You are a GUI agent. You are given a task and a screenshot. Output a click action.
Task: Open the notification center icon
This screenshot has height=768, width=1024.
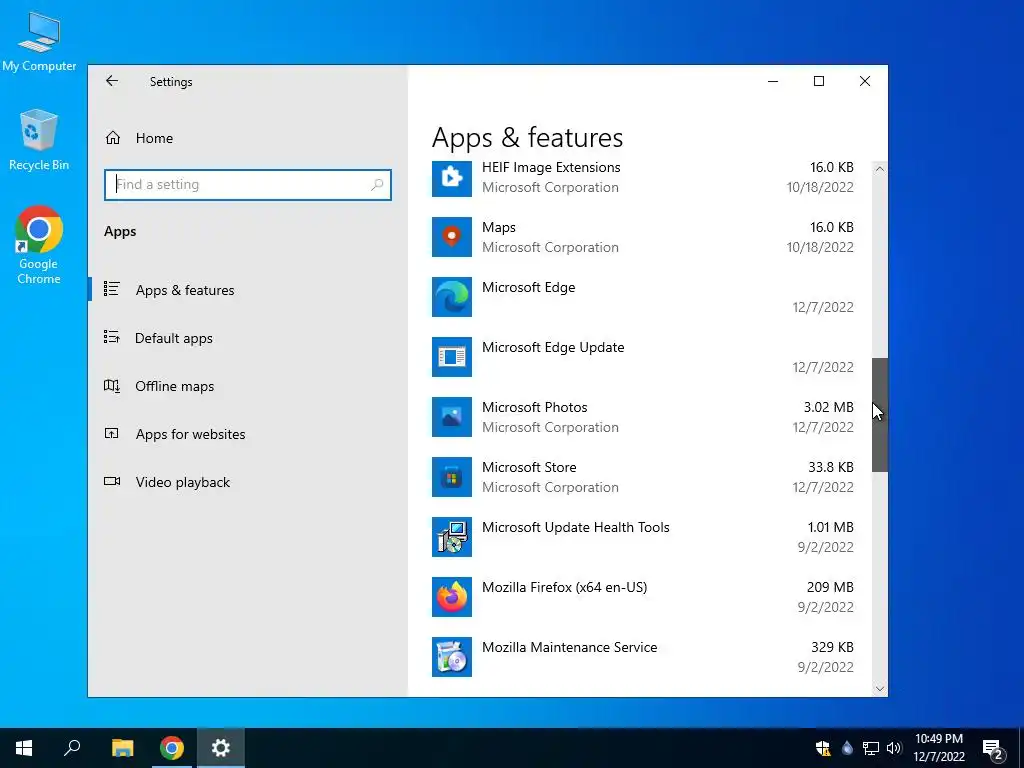click(993, 749)
